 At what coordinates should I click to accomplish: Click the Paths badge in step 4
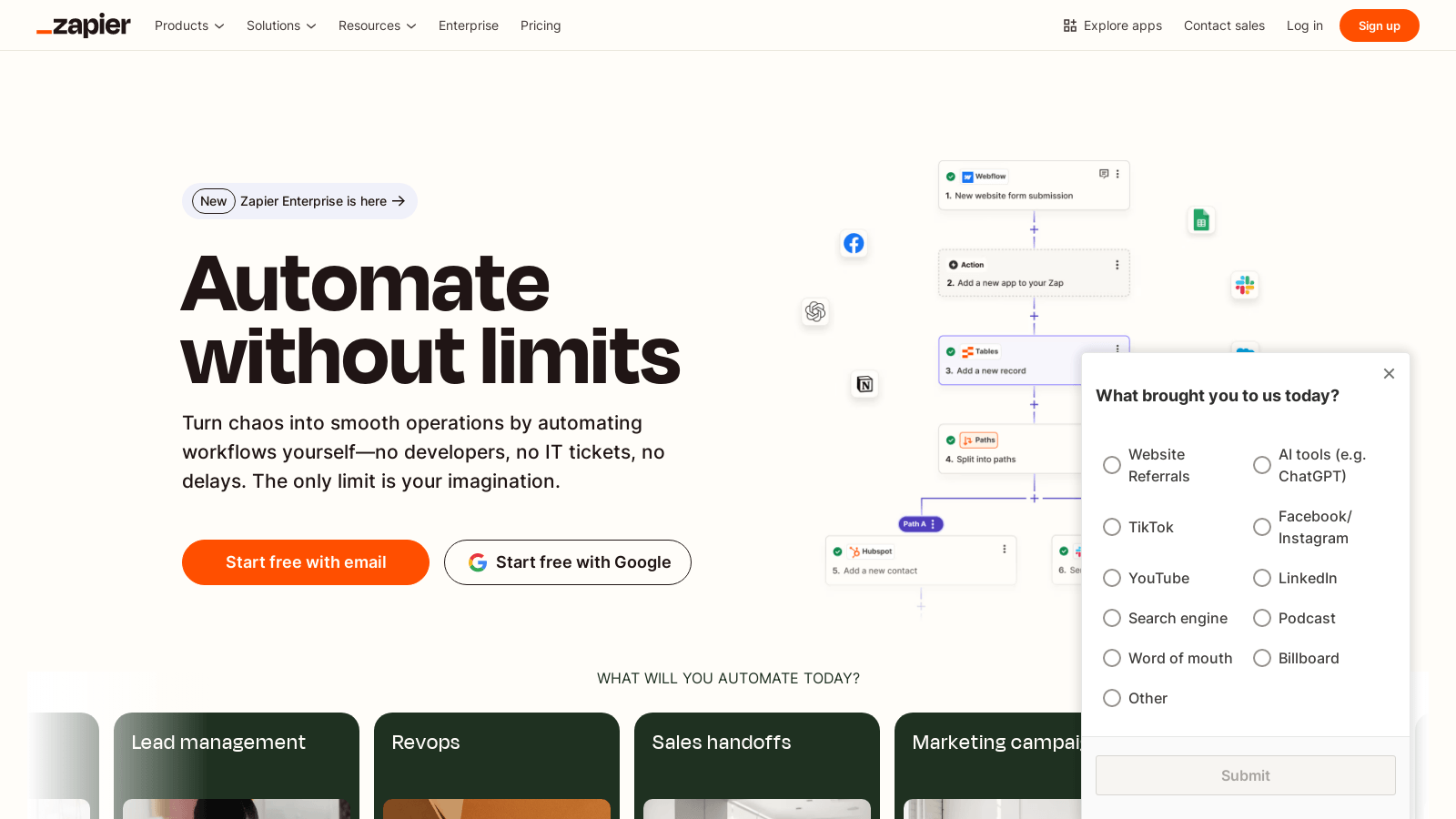click(979, 440)
